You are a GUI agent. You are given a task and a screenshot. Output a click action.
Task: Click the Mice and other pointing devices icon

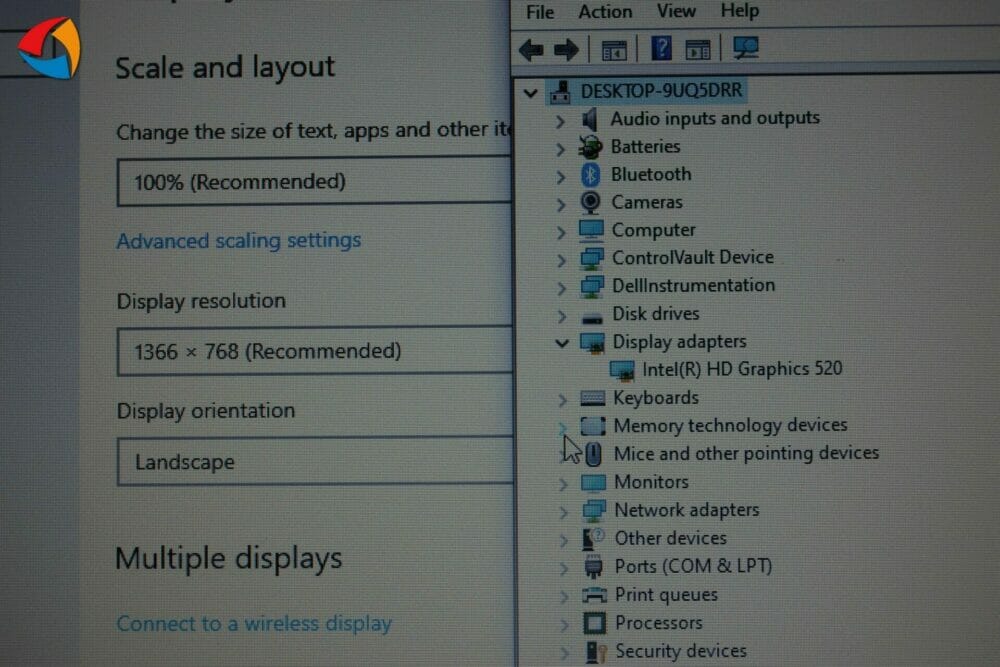(x=593, y=454)
